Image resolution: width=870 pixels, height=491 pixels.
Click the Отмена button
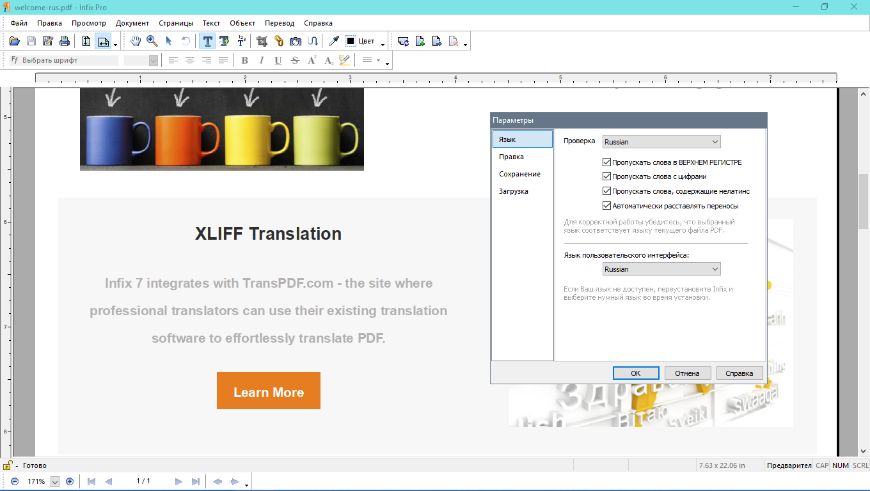(687, 373)
